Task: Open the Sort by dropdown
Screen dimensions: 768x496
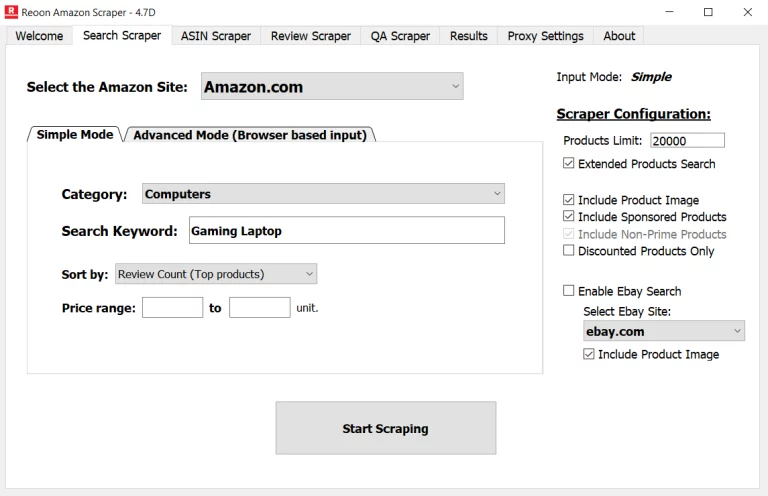Action: [216, 274]
